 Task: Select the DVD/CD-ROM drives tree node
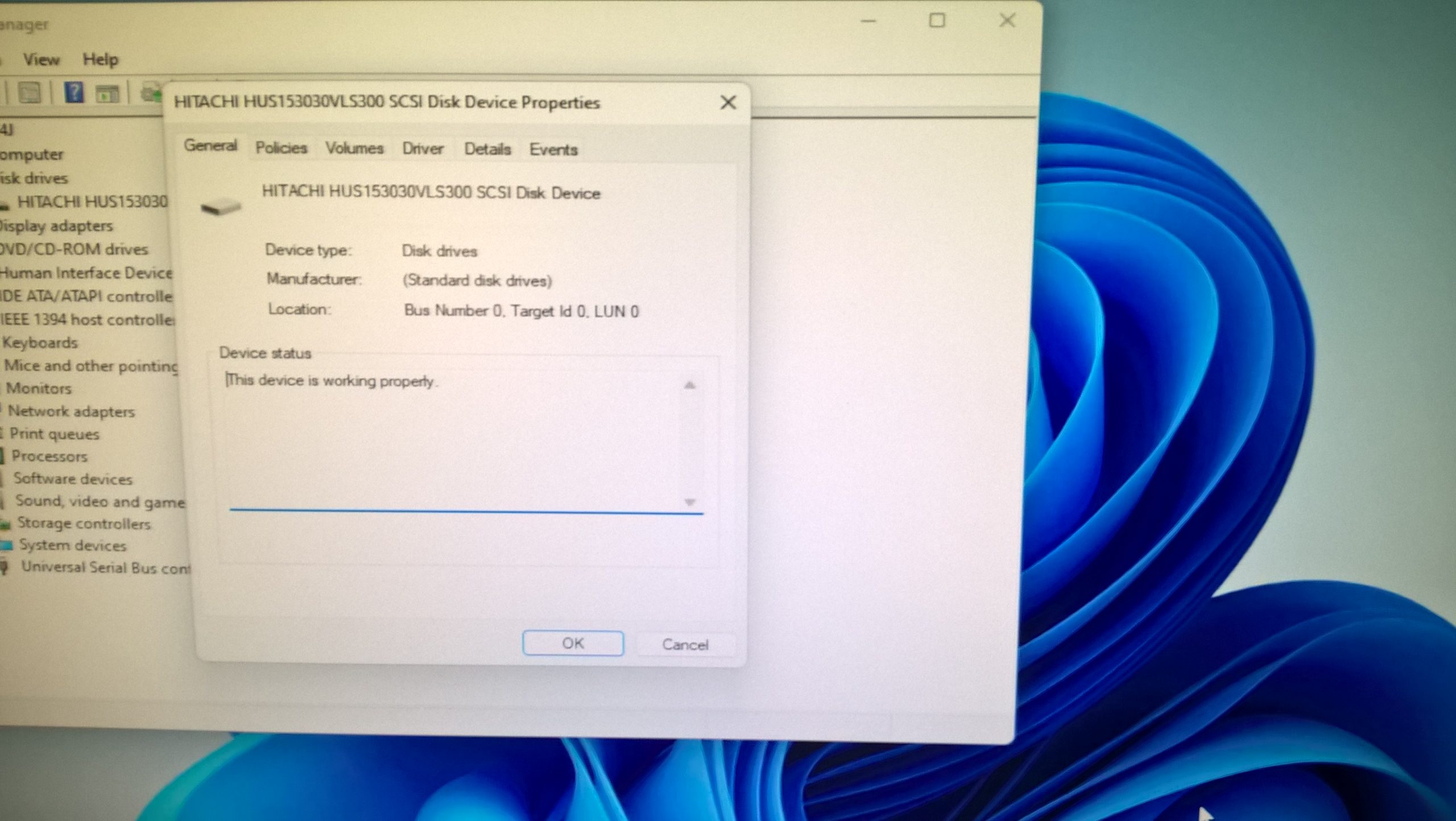[x=73, y=249]
